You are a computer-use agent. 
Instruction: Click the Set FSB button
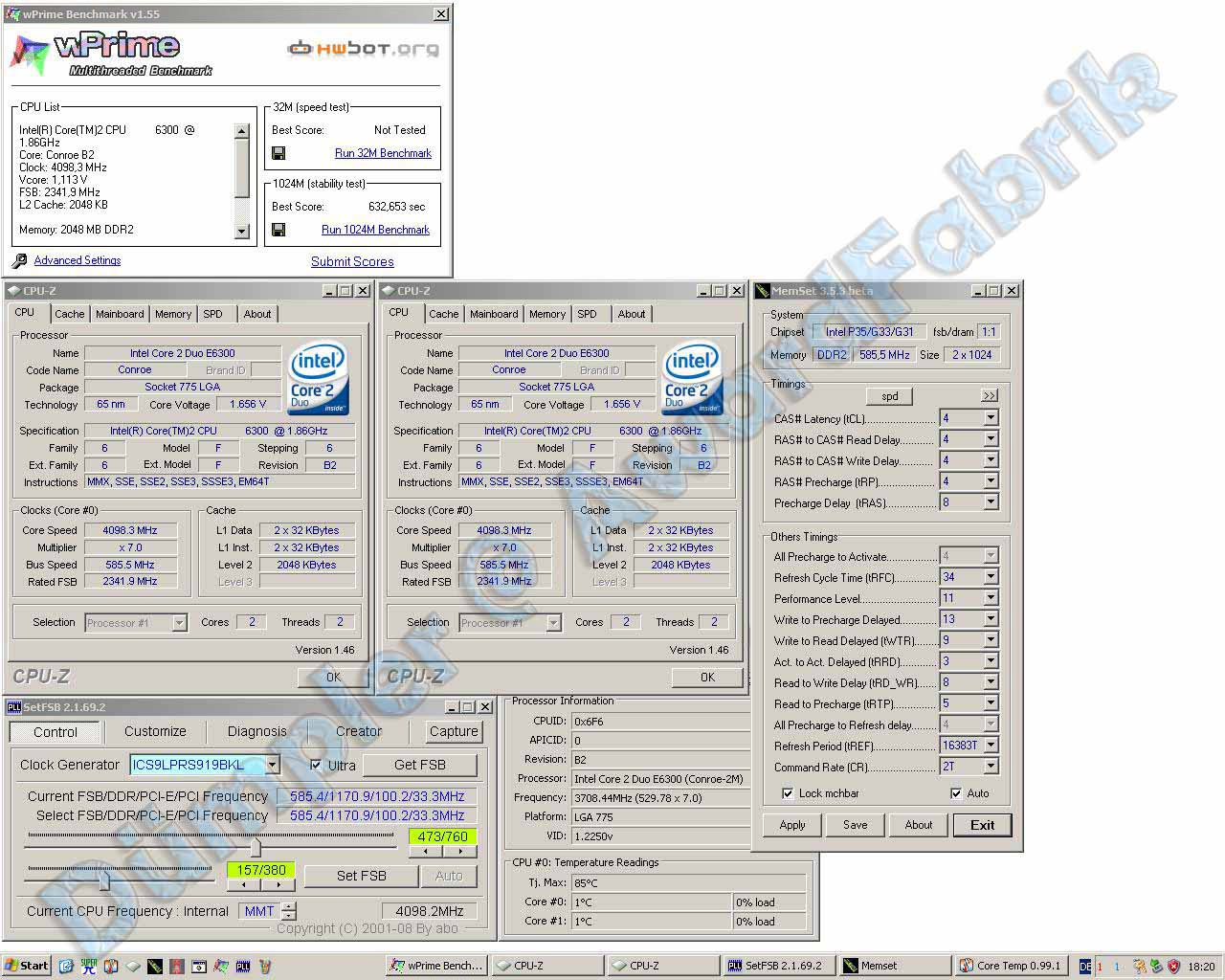coord(362,876)
